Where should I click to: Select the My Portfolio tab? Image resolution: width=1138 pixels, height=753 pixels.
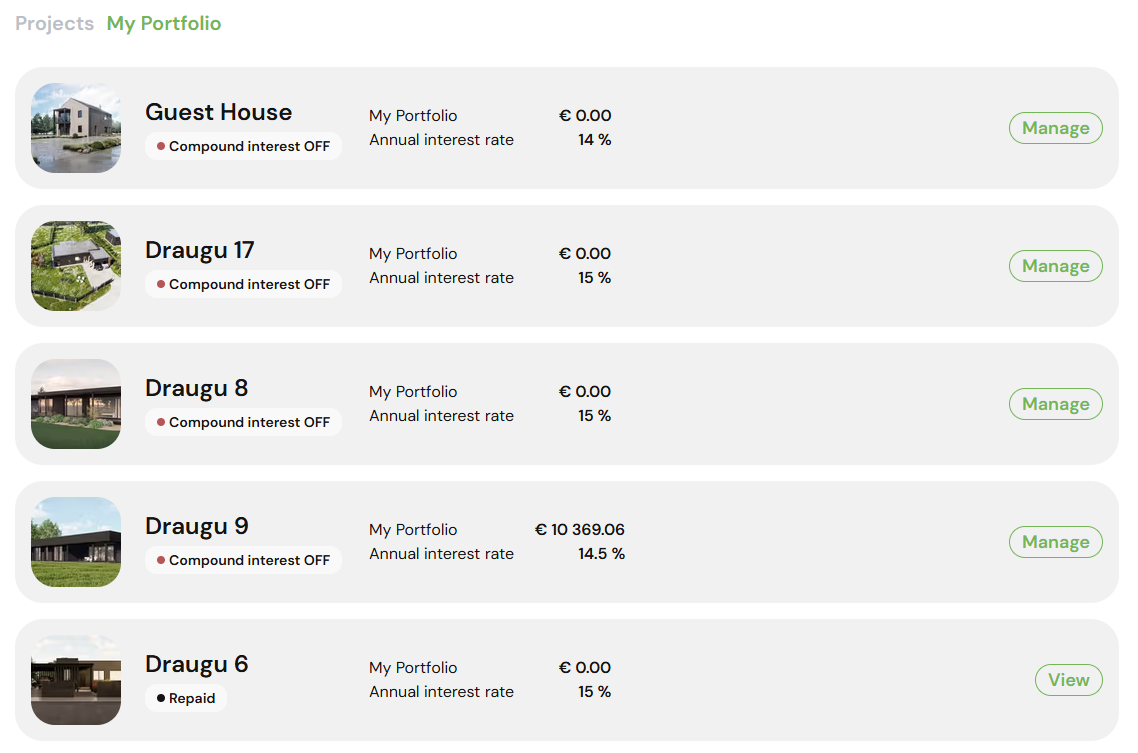(x=164, y=23)
